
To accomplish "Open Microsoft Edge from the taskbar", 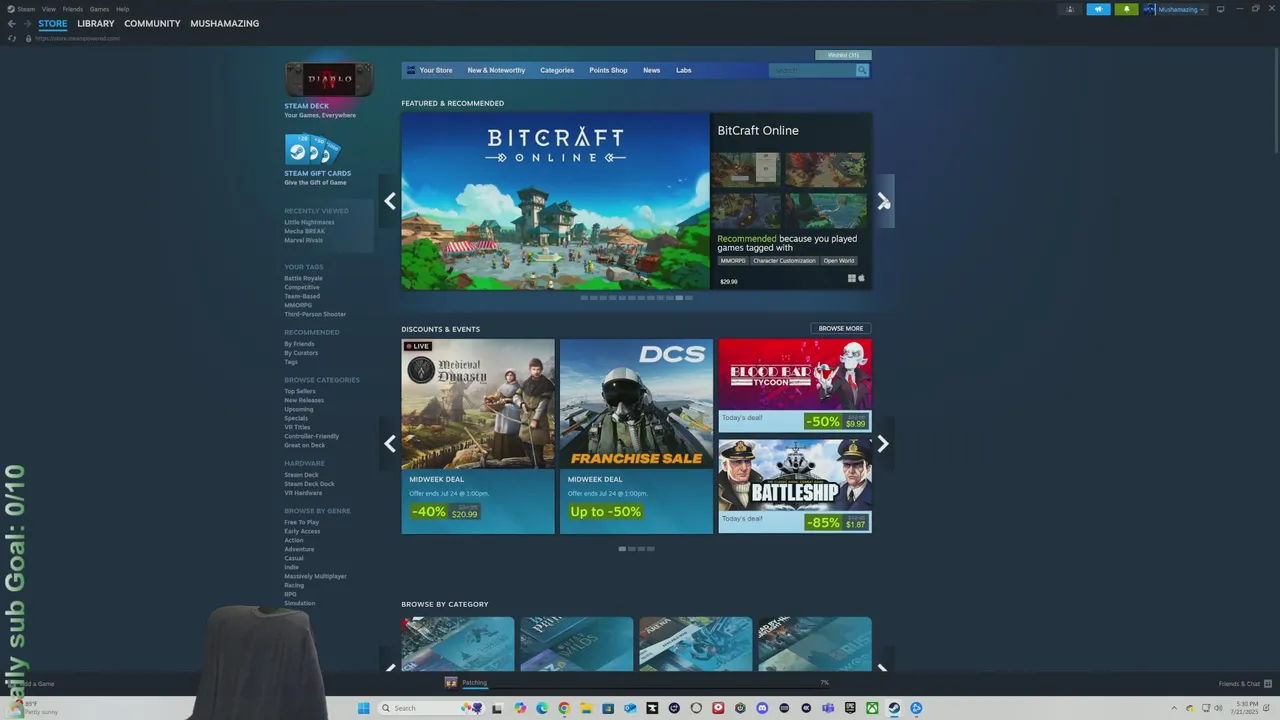I will [542, 708].
